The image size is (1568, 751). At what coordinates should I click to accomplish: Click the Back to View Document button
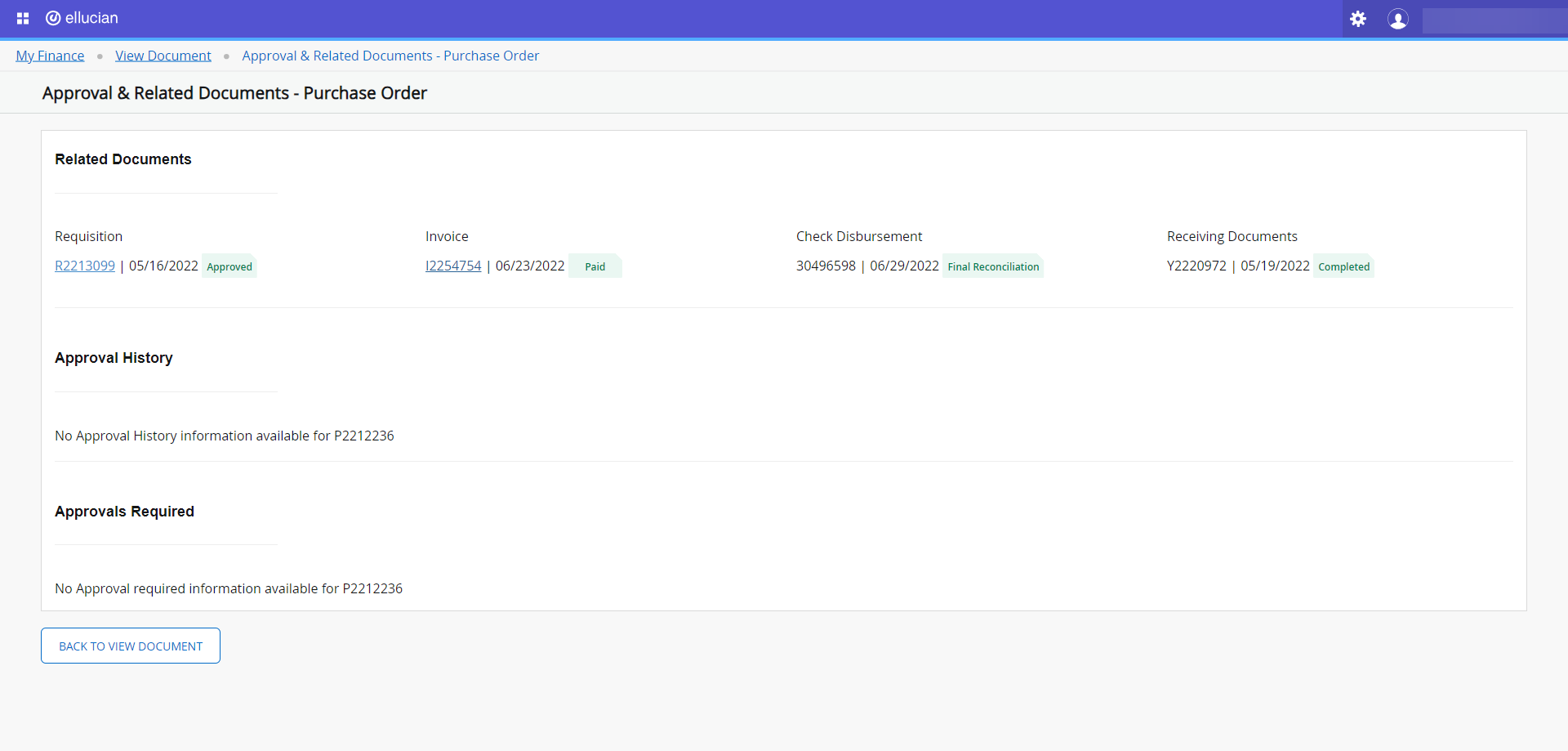tap(131, 646)
